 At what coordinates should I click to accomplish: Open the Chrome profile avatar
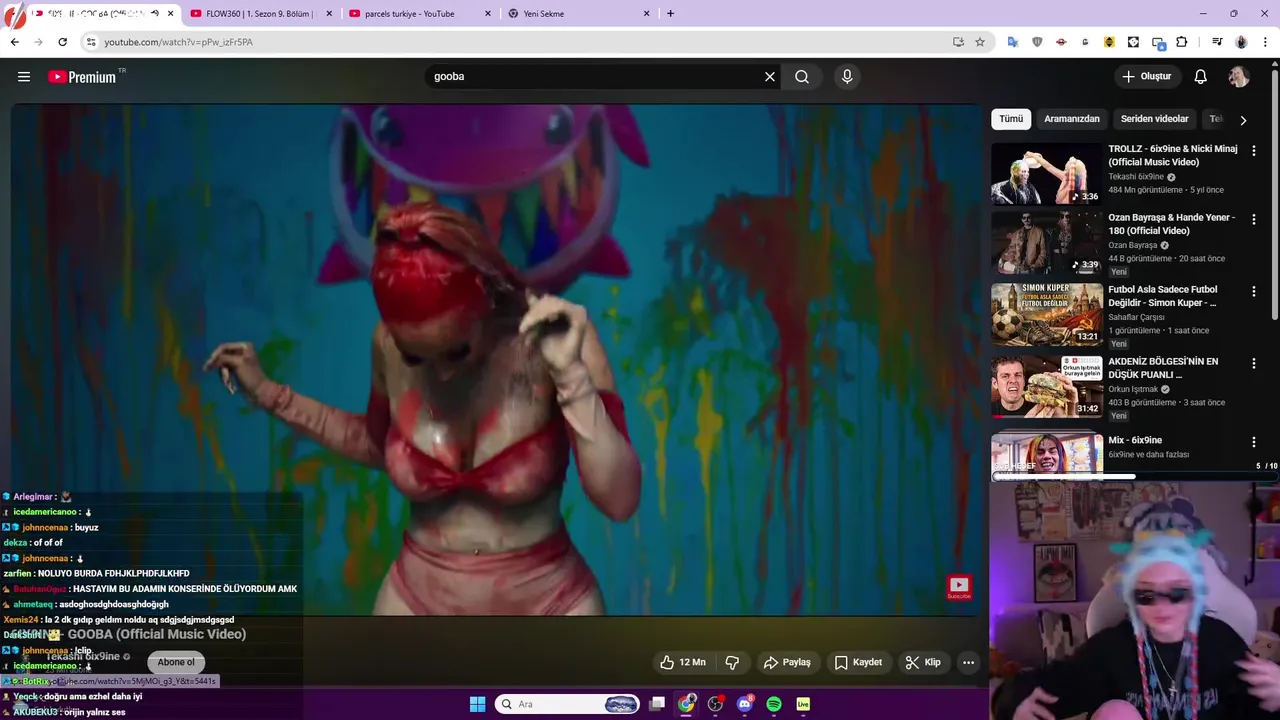click(1241, 42)
